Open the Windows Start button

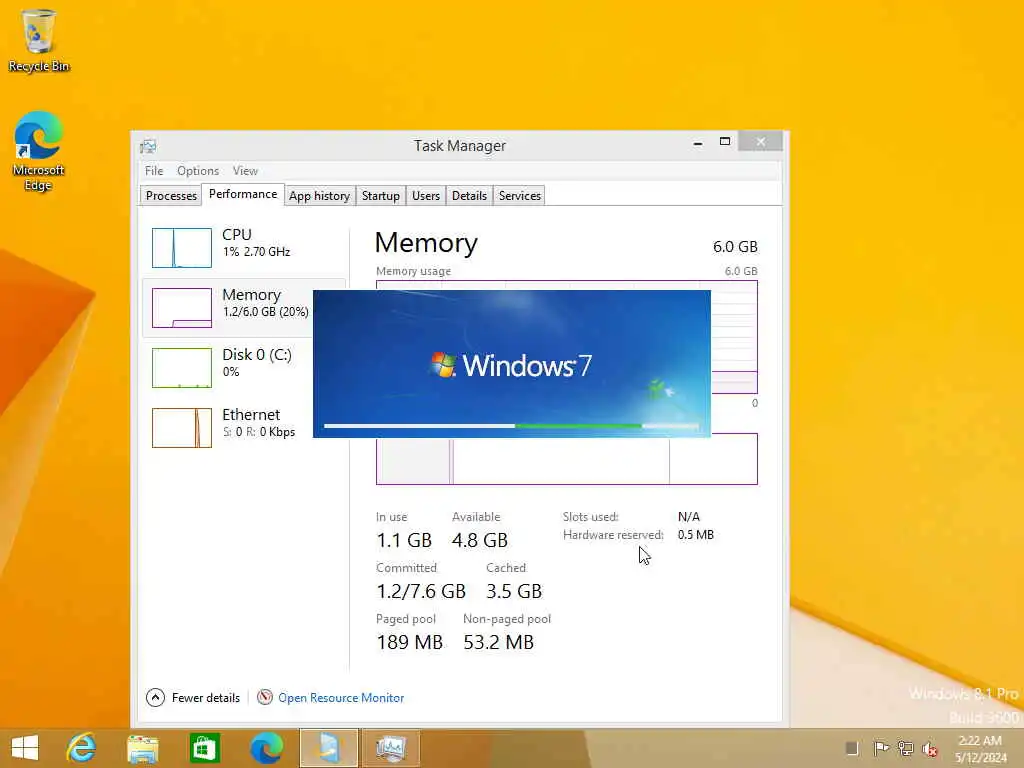[x=25, y=748]
